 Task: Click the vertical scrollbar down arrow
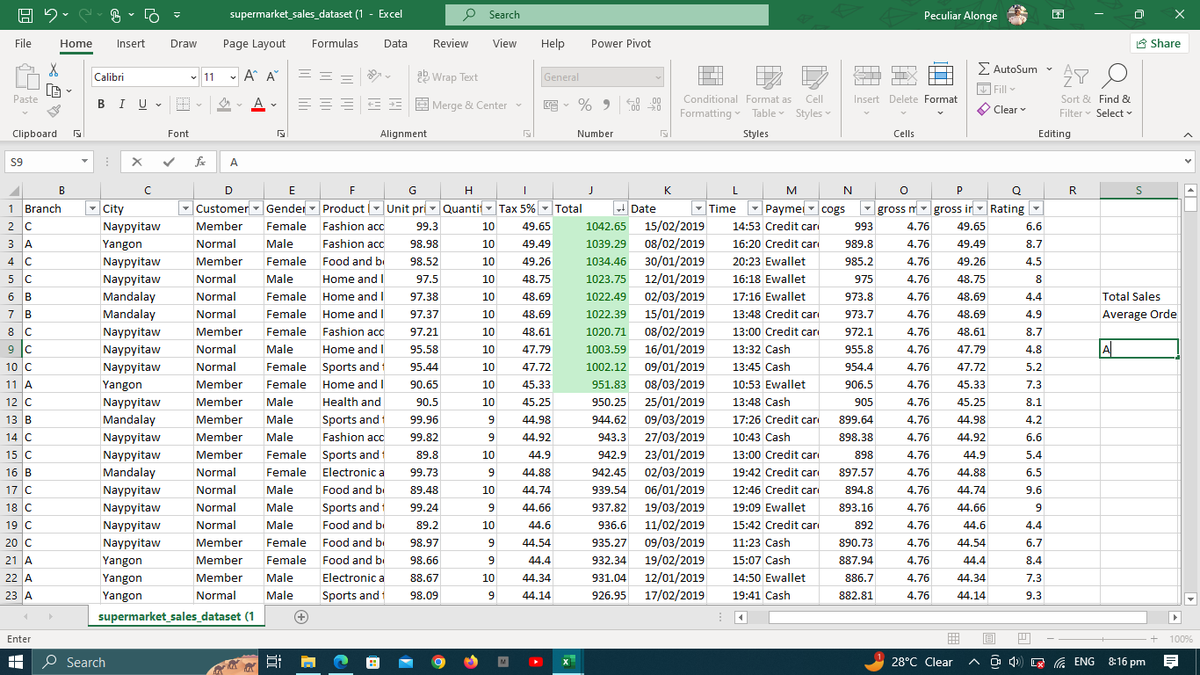1190,598
